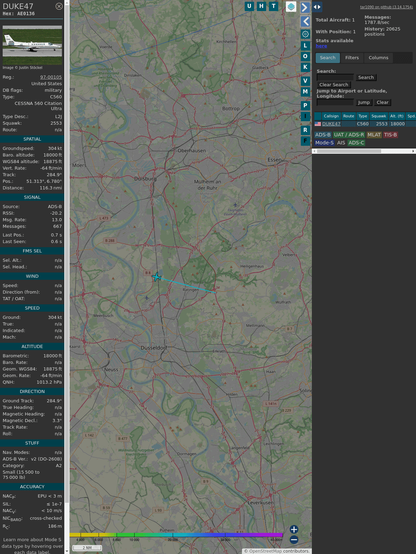This screenshot has height=554, width=416.
Task: Click the U map button
Action: click(249, 6)
